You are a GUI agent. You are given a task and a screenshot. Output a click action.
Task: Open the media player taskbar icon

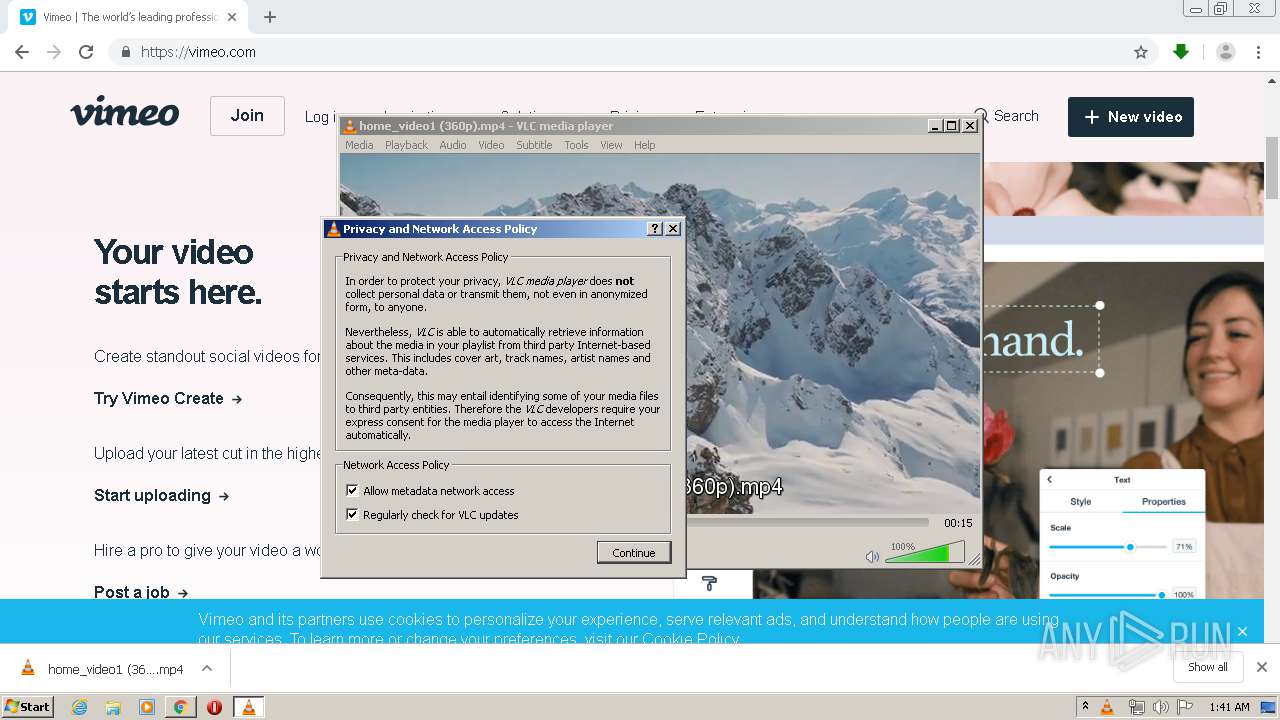point(147,707)
